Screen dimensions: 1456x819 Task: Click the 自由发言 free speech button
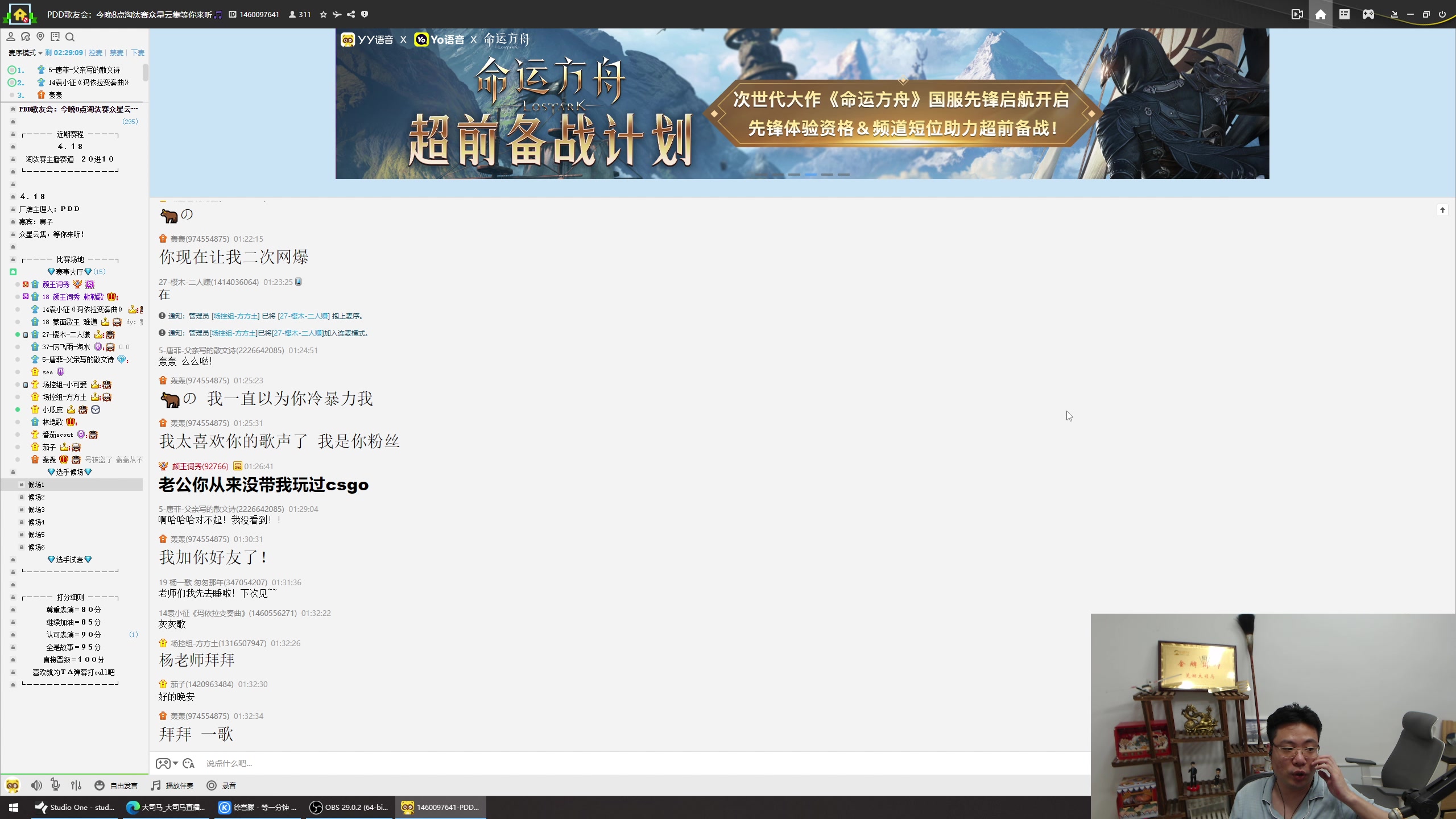coord(116,786)
